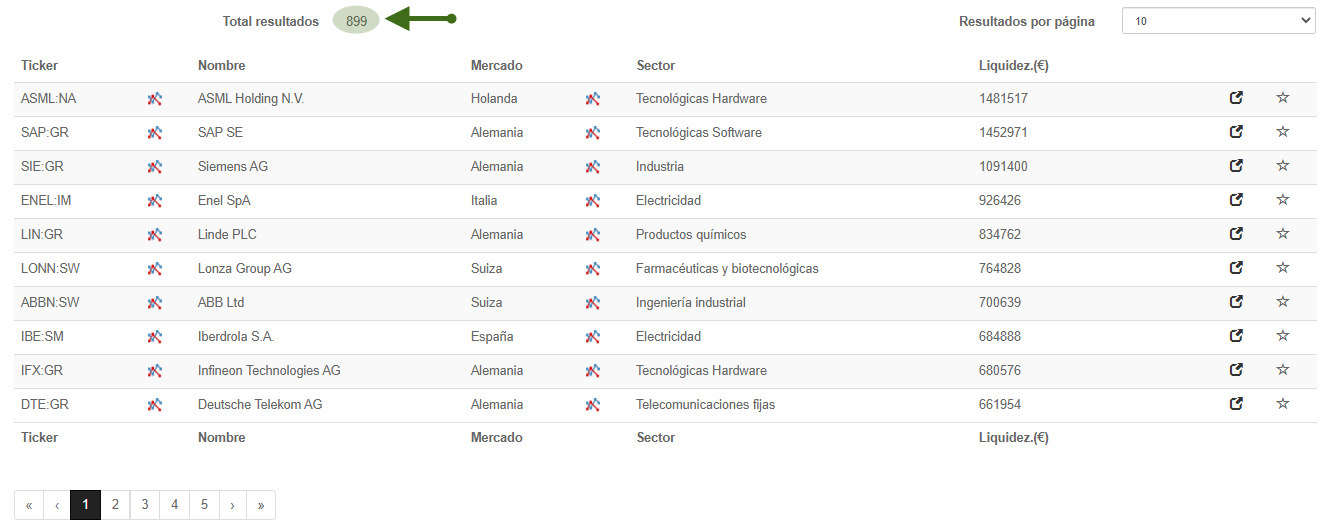Select page 5 in pagination
This screenshot has width=1330, height=528.
(204, 505)
